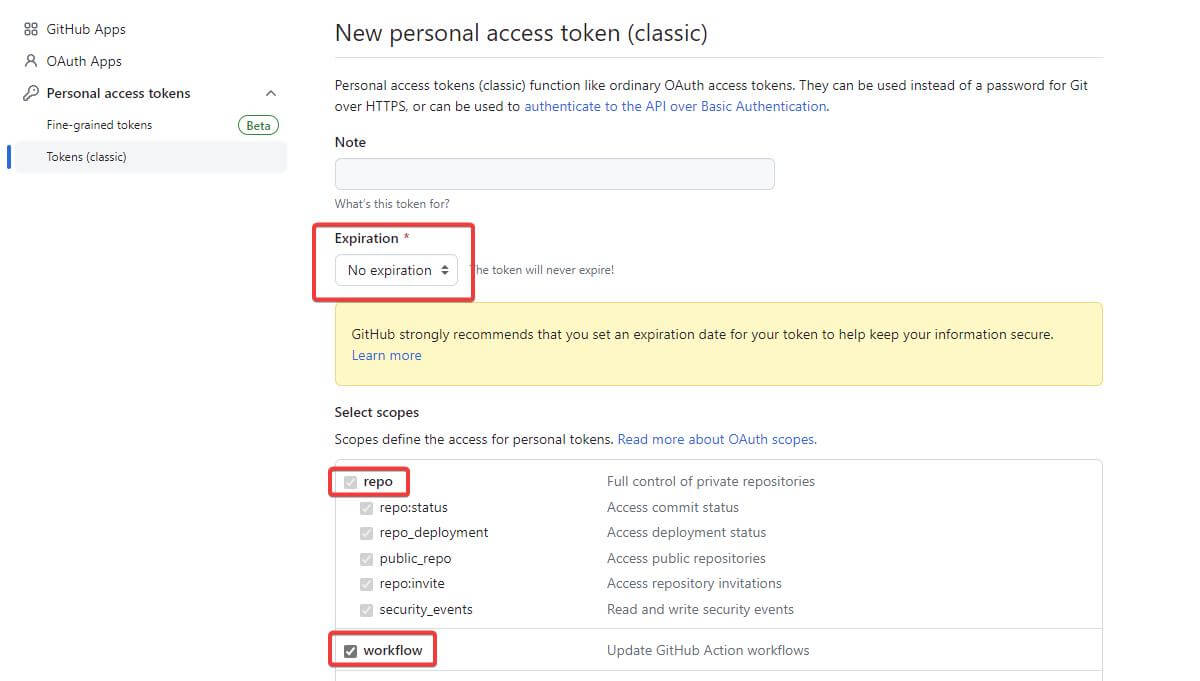The image size is (1200, 681).
Task: Toggle the repo_deployment checkbox
Action: click(366, 533)
